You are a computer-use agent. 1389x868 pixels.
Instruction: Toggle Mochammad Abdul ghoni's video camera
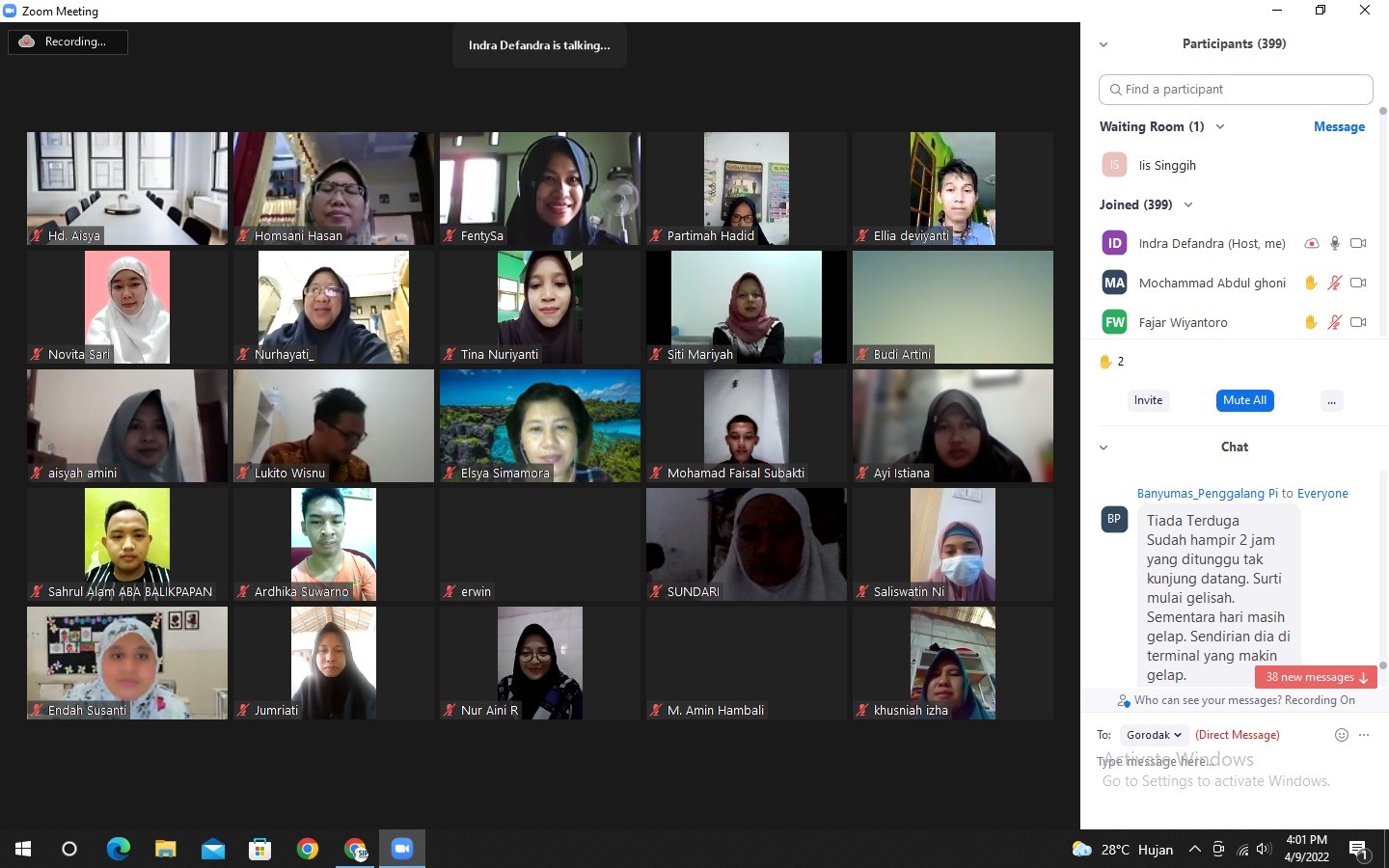click(1358, 283)
